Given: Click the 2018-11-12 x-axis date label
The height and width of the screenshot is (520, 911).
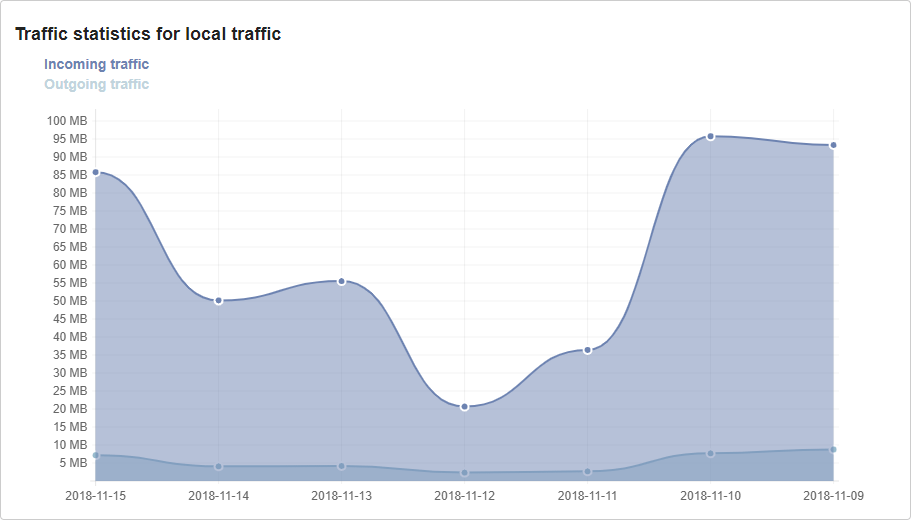Looking at the screenshot, I should tap(464, 495).
